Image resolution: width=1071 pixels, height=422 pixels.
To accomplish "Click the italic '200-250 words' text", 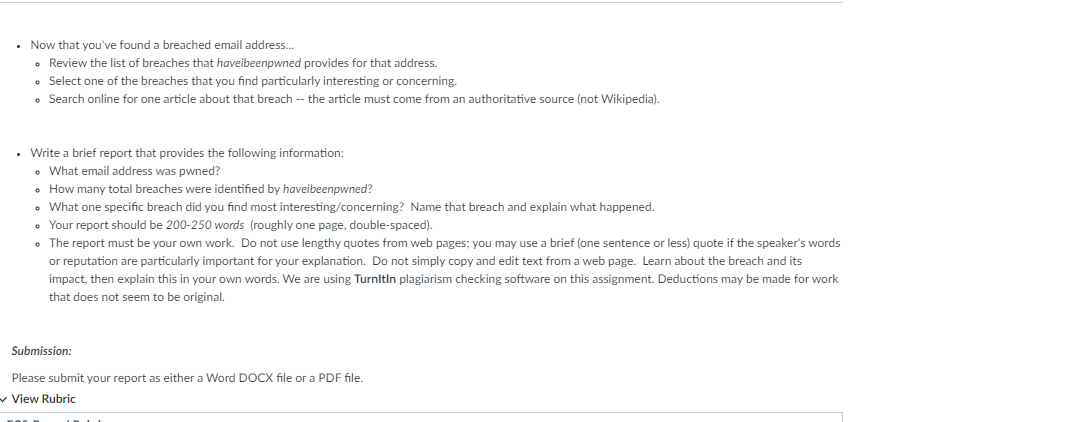I will (x=205, y=225).
